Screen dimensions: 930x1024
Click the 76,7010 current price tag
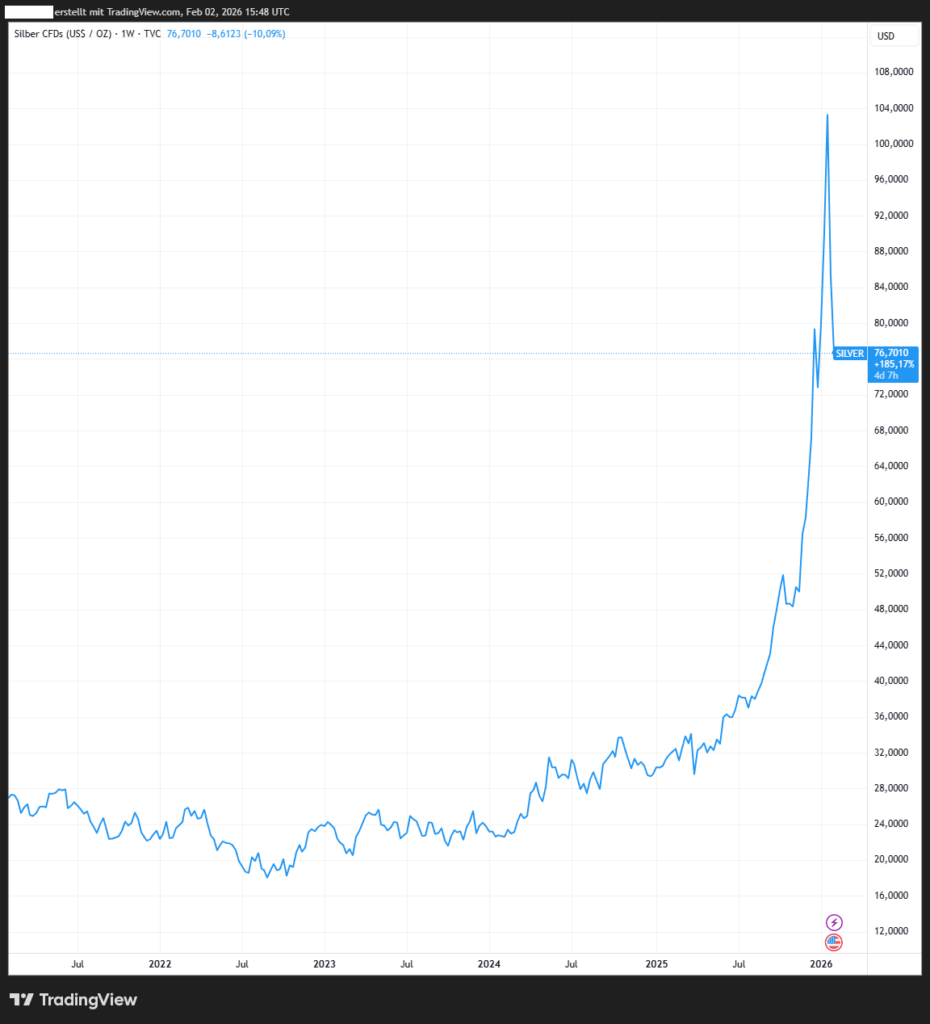tap(892, 353)
